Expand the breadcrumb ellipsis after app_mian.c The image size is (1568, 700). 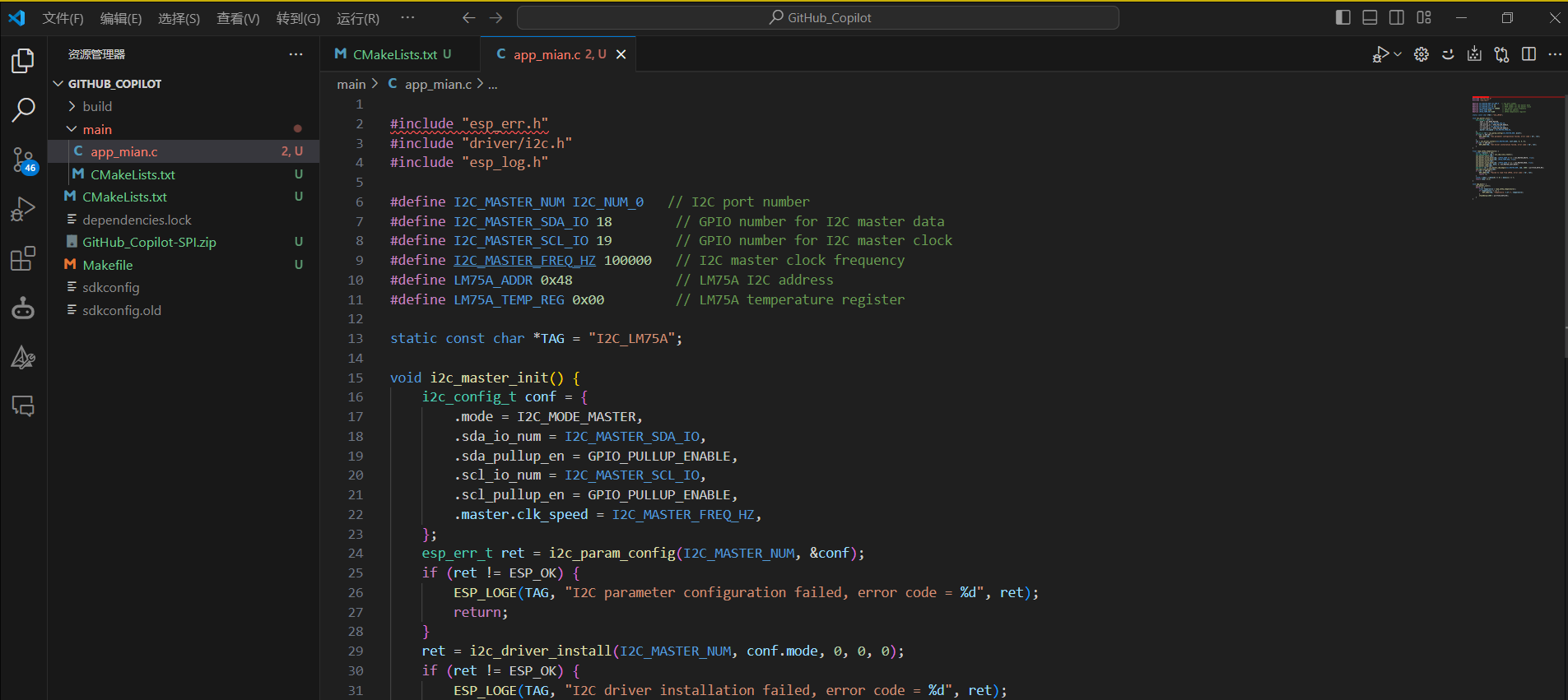[x=493, y=85]
